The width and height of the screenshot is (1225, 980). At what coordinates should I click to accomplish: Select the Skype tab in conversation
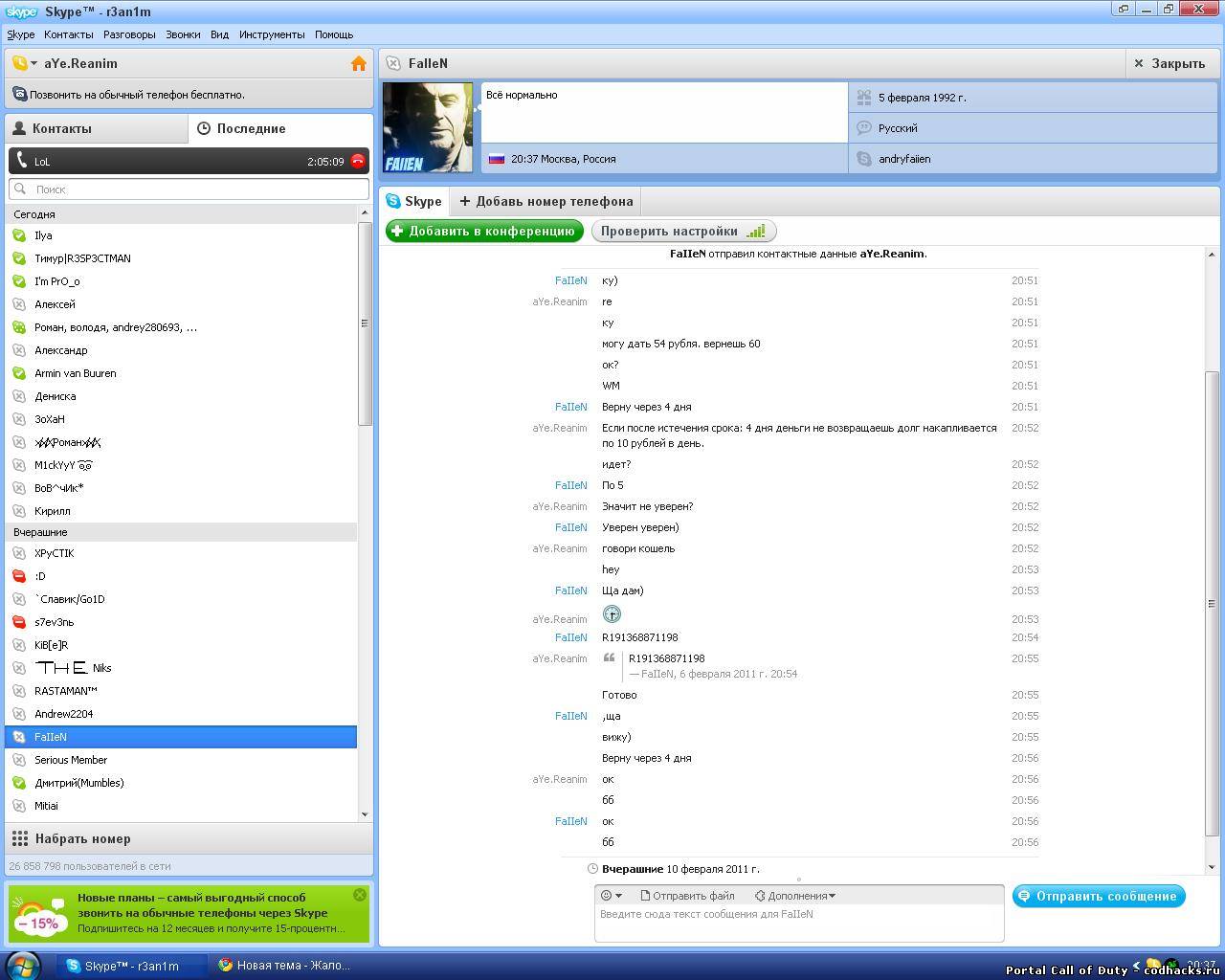413,201
